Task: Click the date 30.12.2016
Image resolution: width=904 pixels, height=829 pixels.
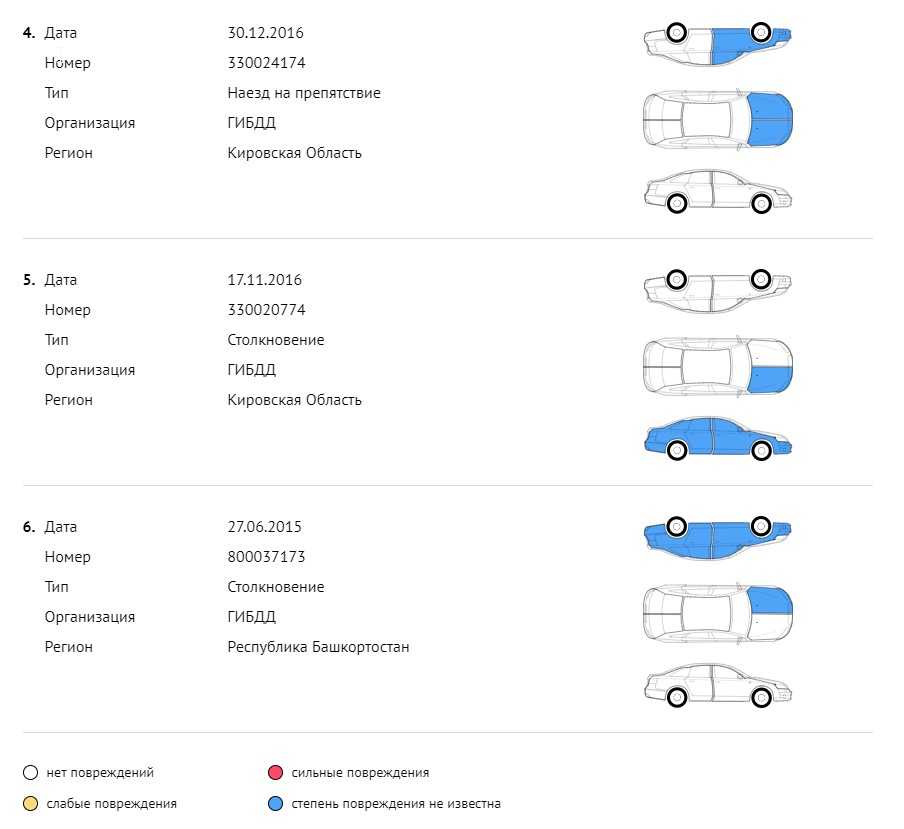Action: pos(265,33)
